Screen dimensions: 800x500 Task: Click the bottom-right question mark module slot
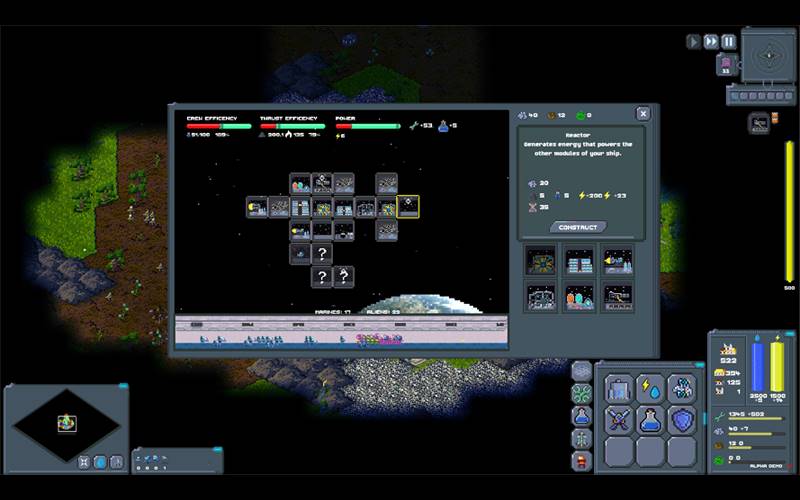coord(343,276)
